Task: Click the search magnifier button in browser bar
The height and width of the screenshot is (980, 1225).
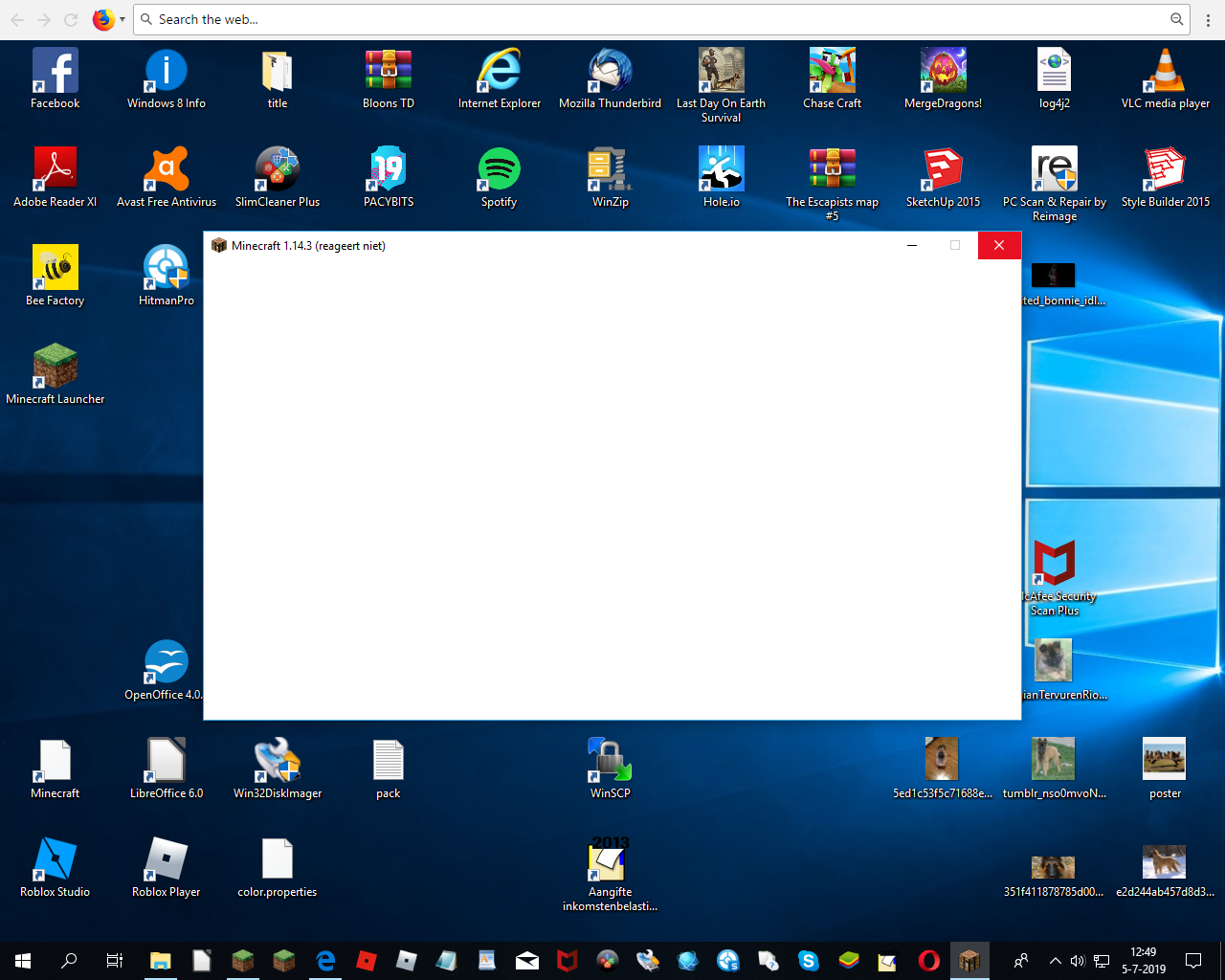Action: click(x=1177, y=19)
